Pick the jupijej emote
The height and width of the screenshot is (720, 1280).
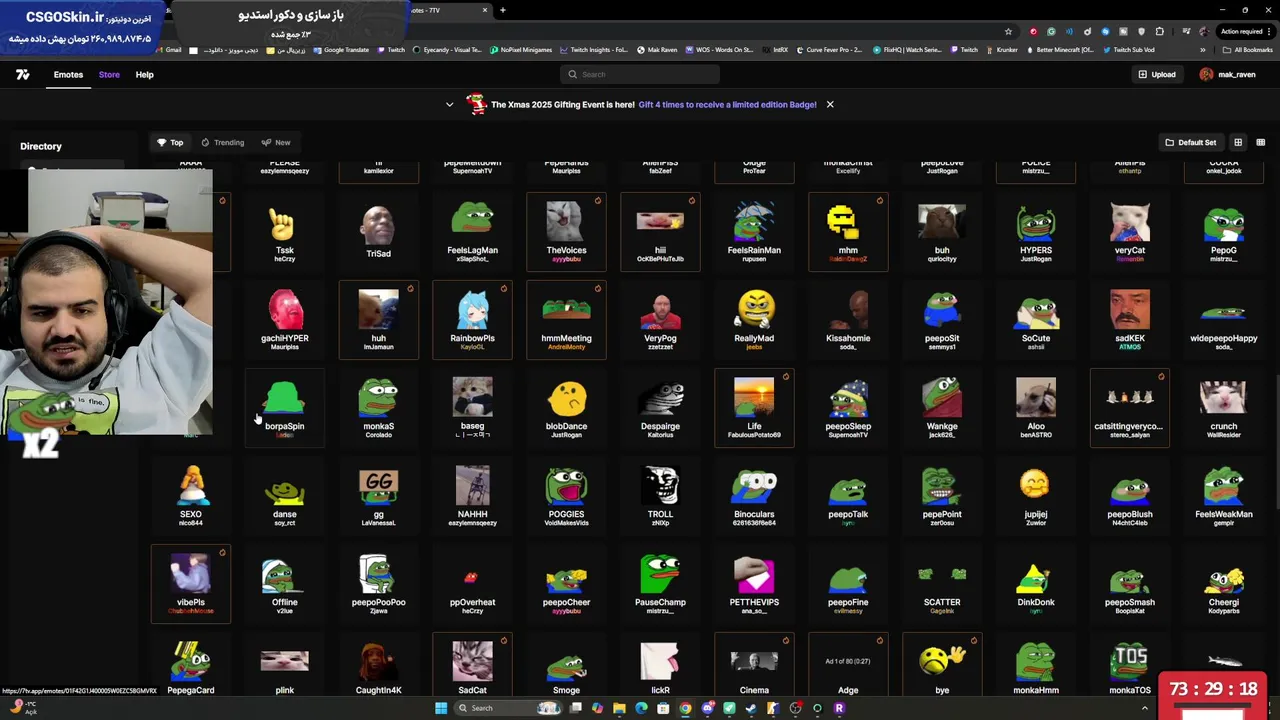(x=1036, y=496)
